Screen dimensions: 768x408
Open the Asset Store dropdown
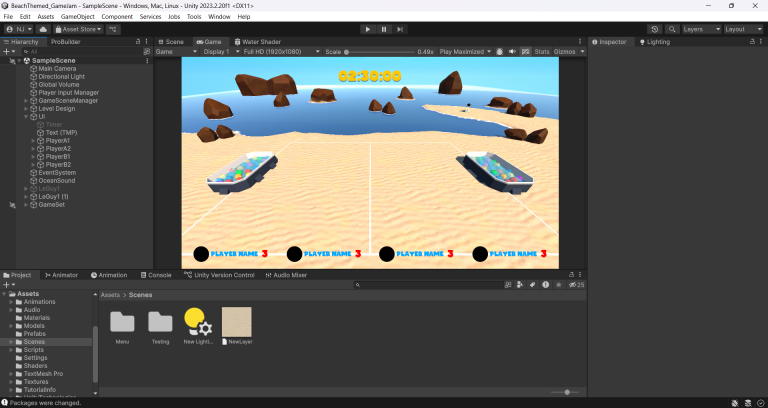point(78,29)
